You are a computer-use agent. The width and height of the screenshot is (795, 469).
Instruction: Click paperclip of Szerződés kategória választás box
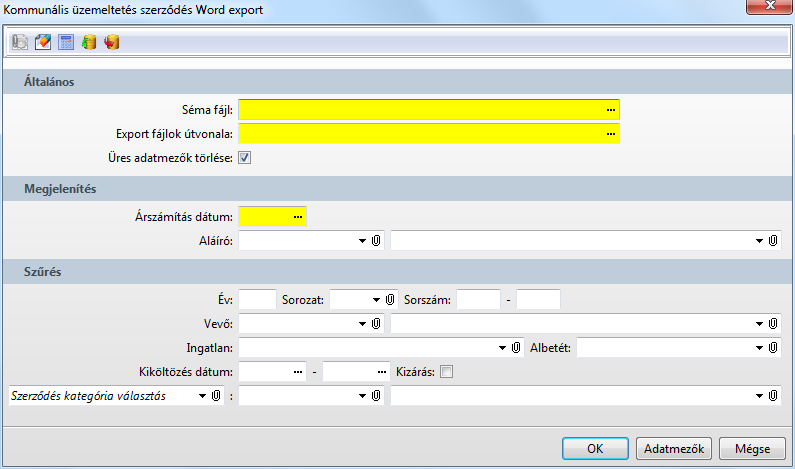pyautogui.click(x=215, y=395)
